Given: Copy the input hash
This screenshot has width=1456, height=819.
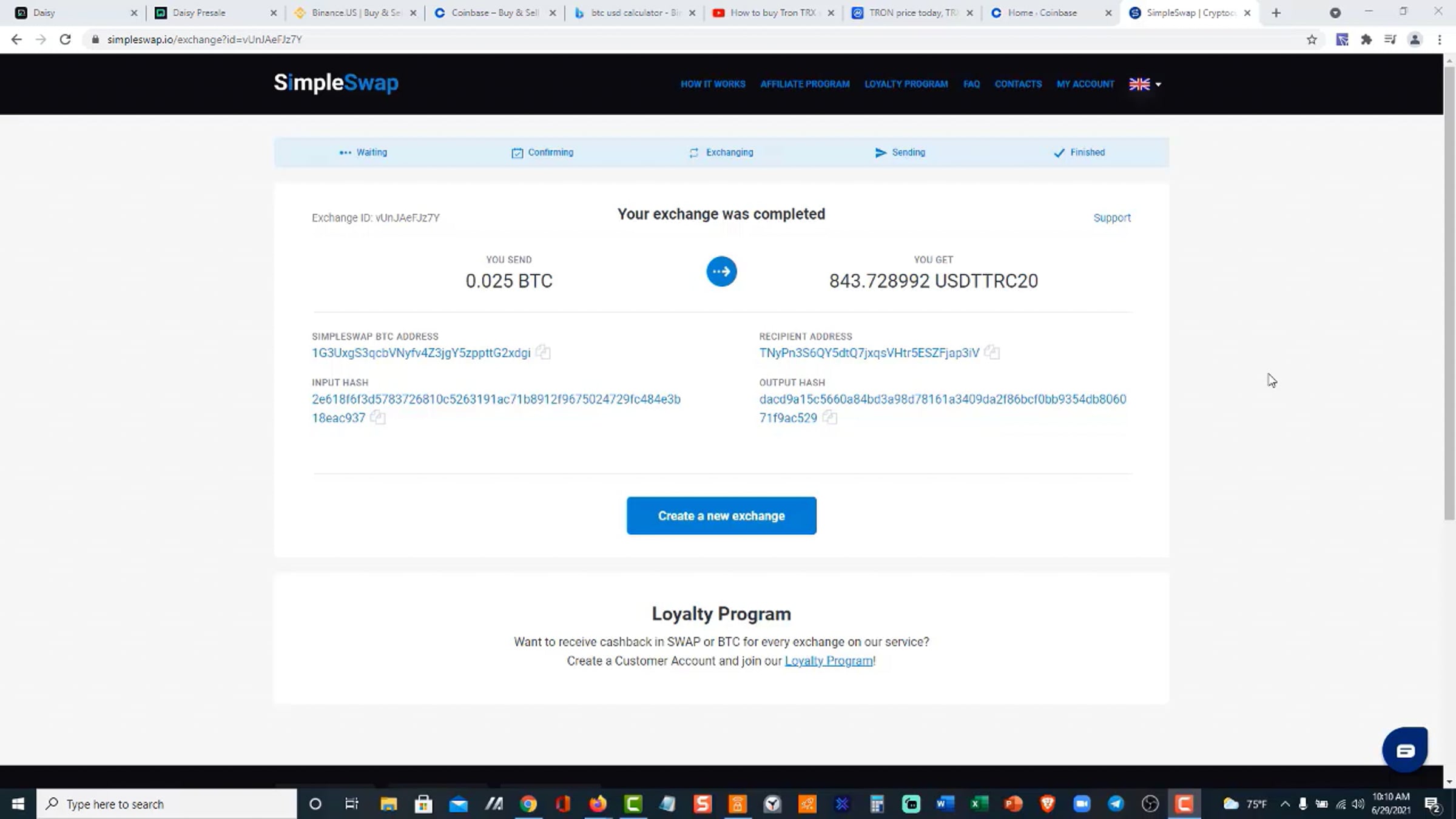Looking at the screenshot, I should coord(377,417).
